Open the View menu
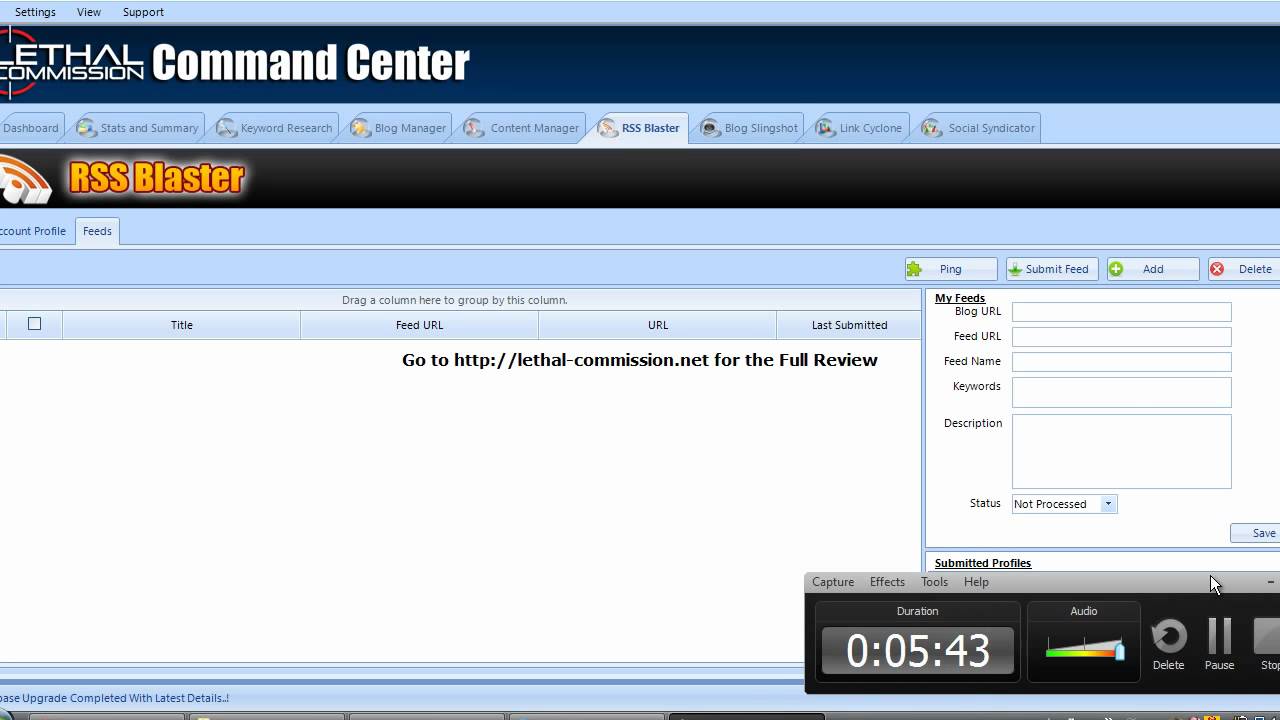 pyautogui.click(x=89, y=12)
